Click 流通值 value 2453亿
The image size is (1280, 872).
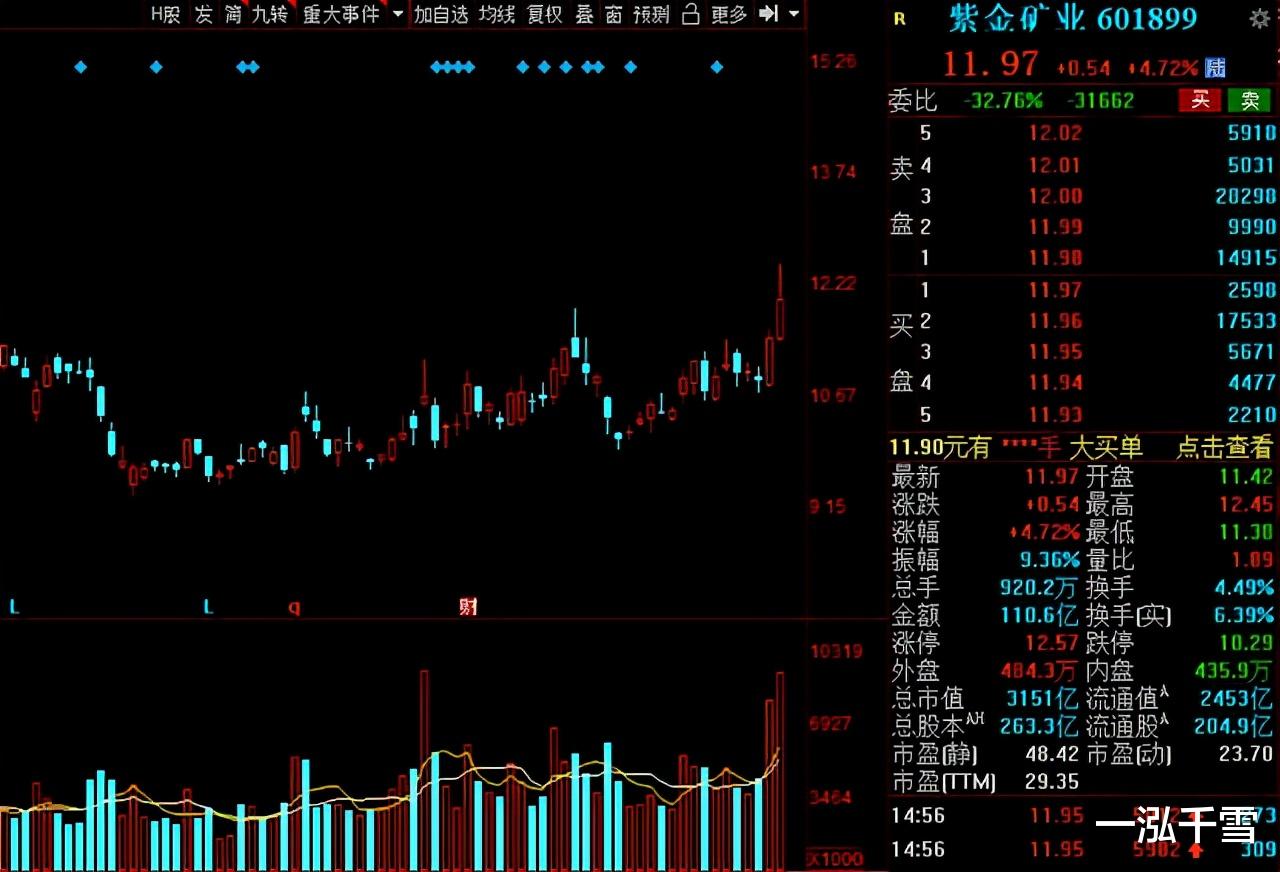(x=1237, y=698)
